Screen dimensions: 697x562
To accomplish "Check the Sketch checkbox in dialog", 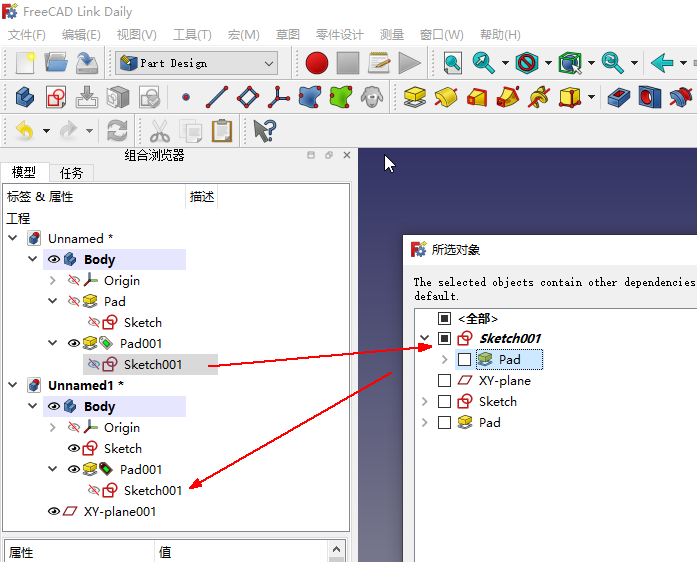I will point(444,401).
